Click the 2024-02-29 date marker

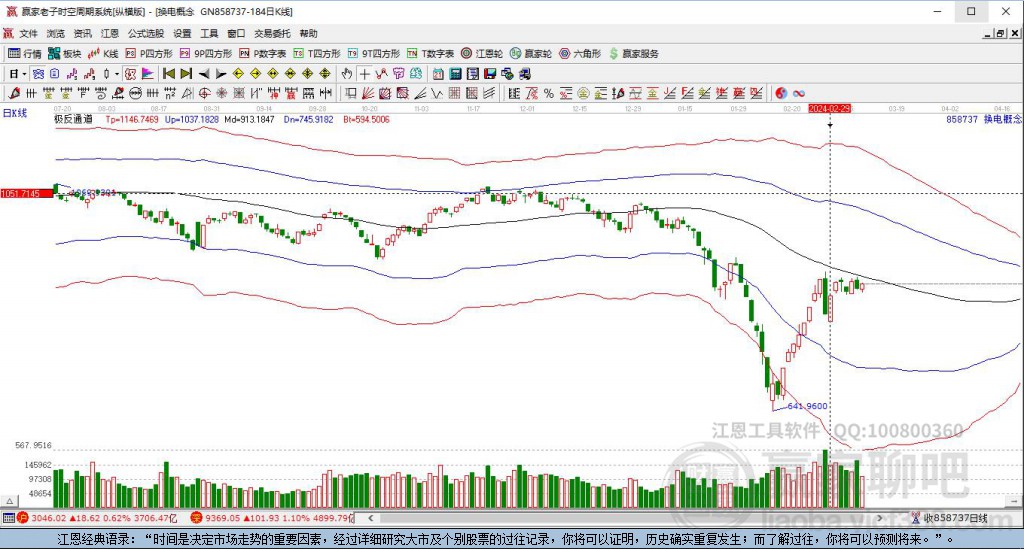coord(830,108)
